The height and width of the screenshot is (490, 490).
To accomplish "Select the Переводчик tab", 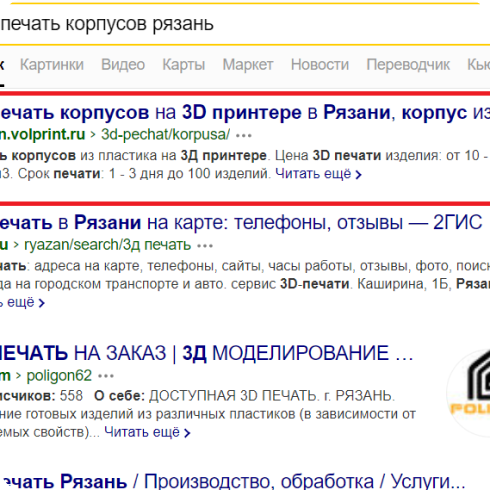I will pos(408,65).
